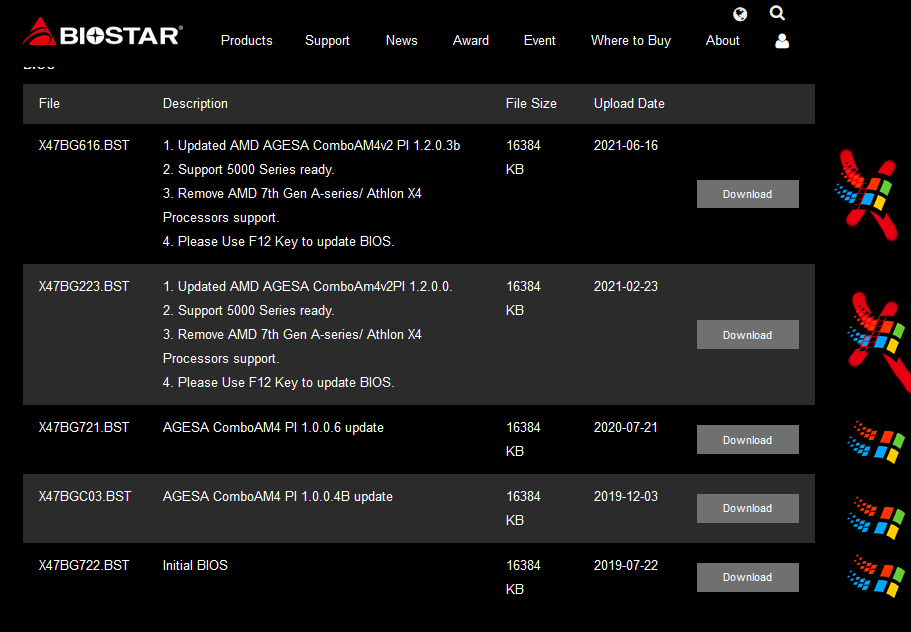The image size is (911, 632).
Task: Click the 16384 file size in X47BG722.BST row
Action: pos(523,565)
